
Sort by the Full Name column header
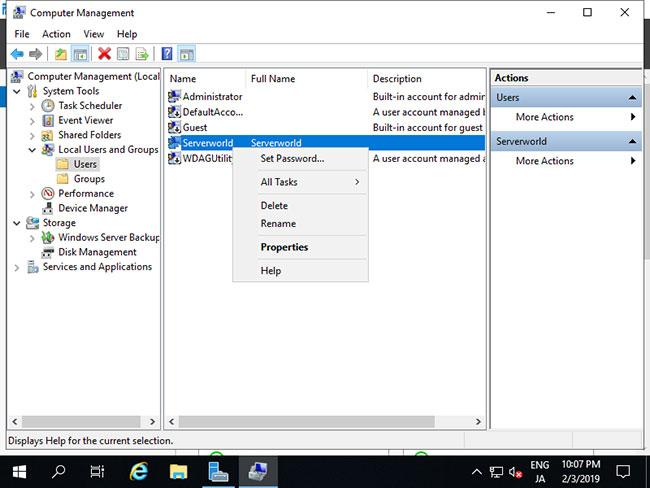tap(307, 79)
